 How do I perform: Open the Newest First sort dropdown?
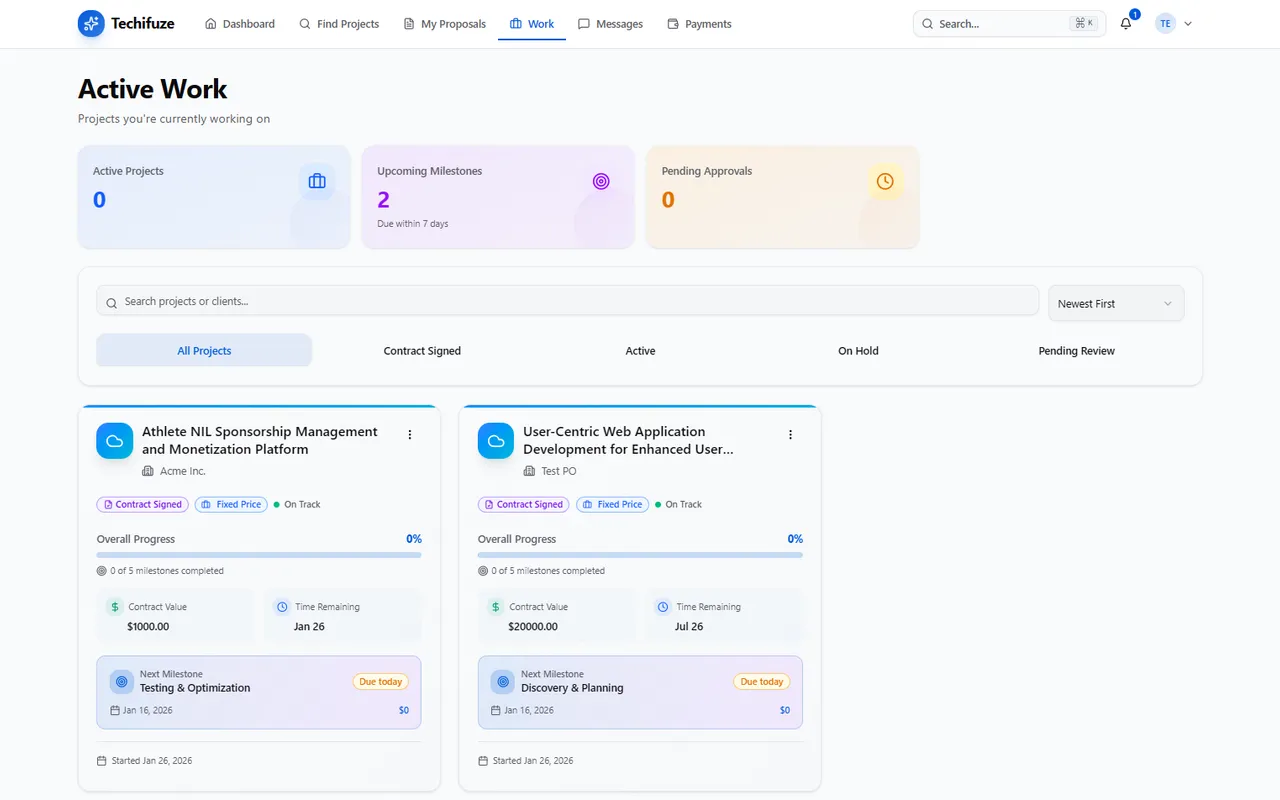click(1116, 304)
